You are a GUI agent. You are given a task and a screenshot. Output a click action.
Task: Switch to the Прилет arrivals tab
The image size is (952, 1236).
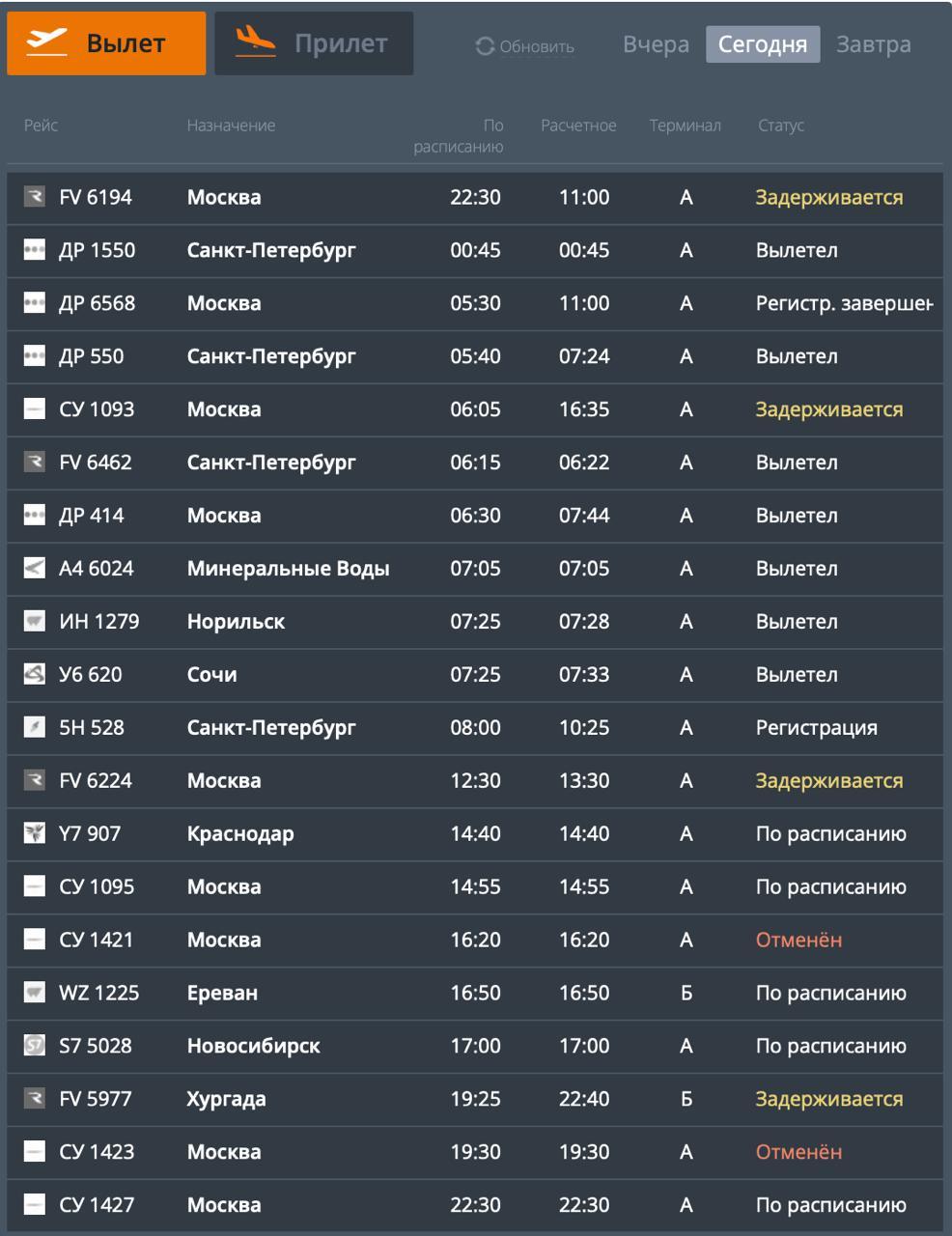314,43
